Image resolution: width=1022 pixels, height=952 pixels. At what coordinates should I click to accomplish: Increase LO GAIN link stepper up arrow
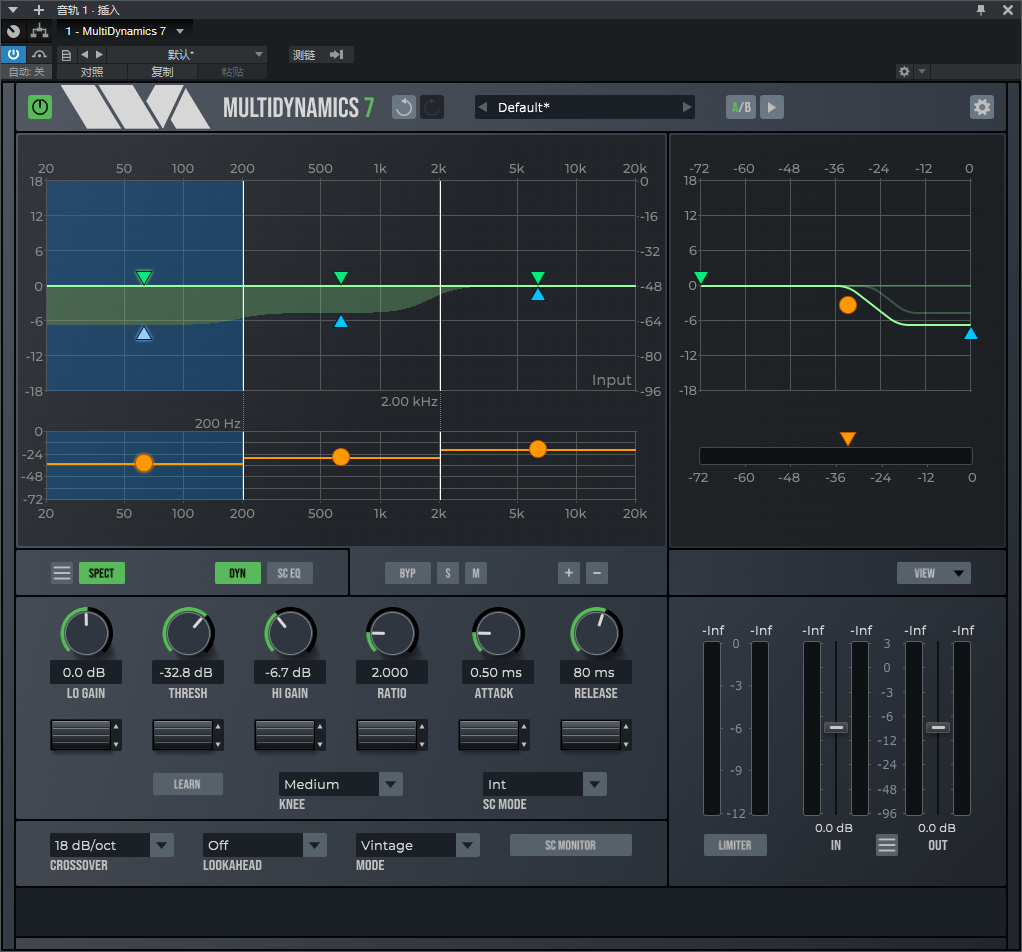[x=116, y=727]
